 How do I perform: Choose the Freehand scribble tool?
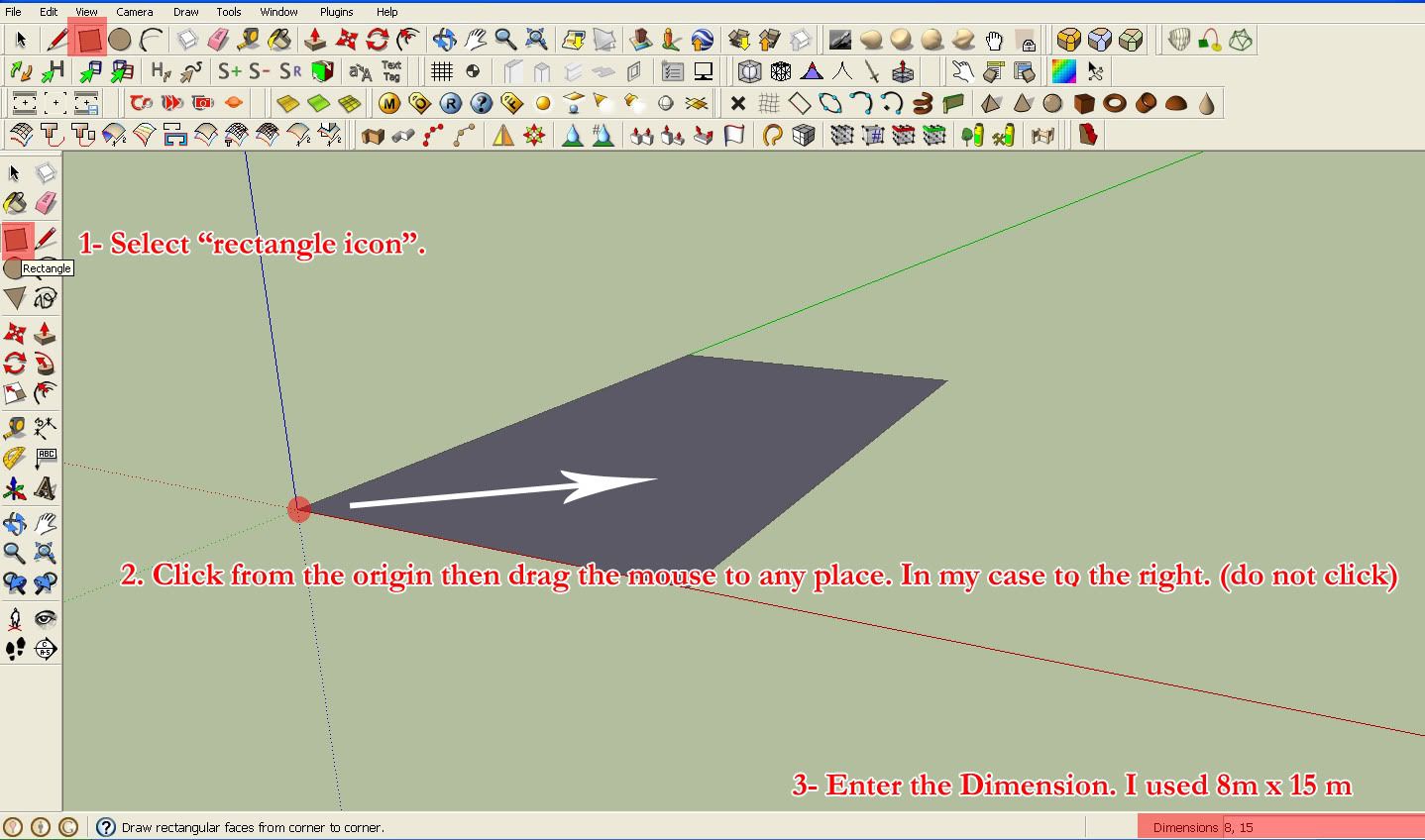point(46,297)
